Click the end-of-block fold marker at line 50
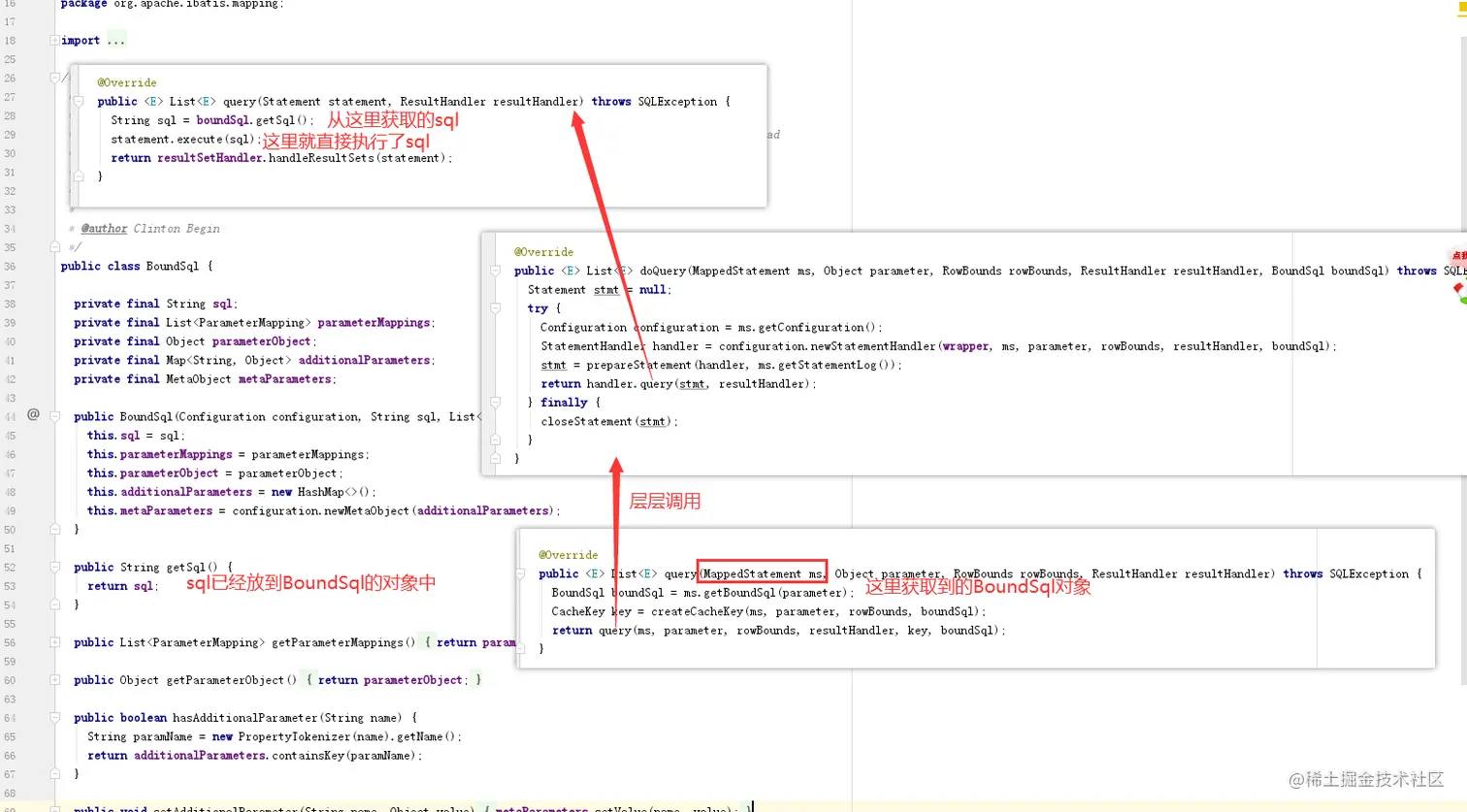The height and width of the screenshot is (812, 1467). tap(54, 529)
